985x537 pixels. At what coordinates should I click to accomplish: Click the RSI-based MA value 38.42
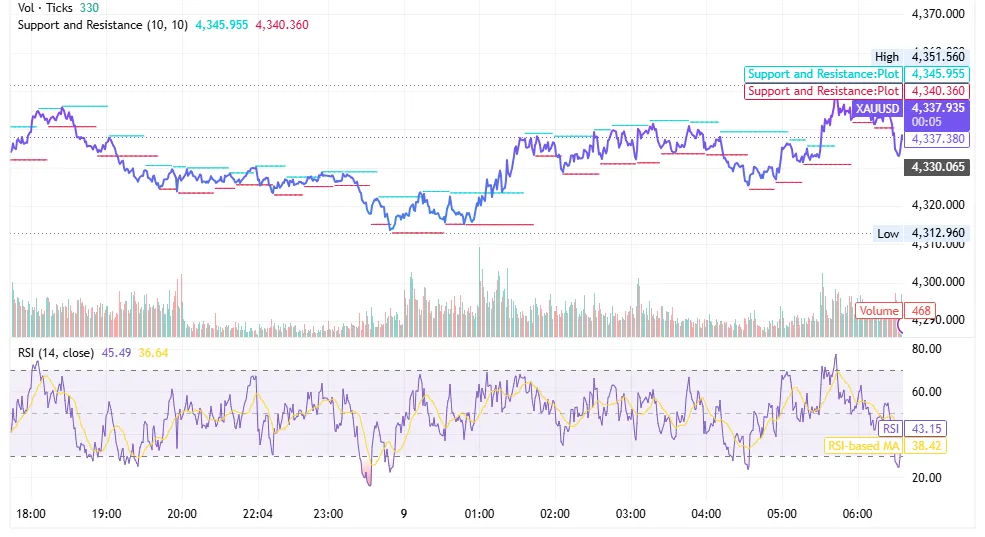pyautogui.click(x=926, y=446)
